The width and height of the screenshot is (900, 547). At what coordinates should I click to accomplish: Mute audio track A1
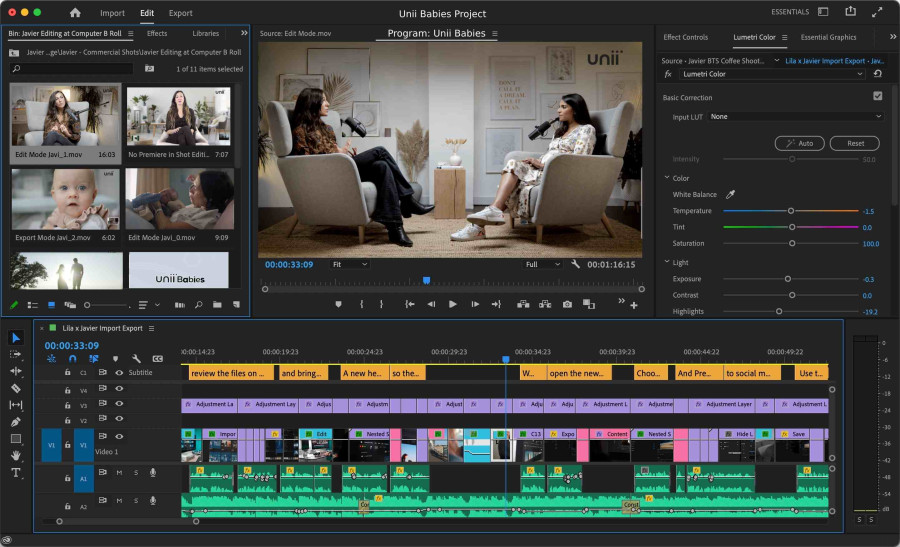coord(119,473)
